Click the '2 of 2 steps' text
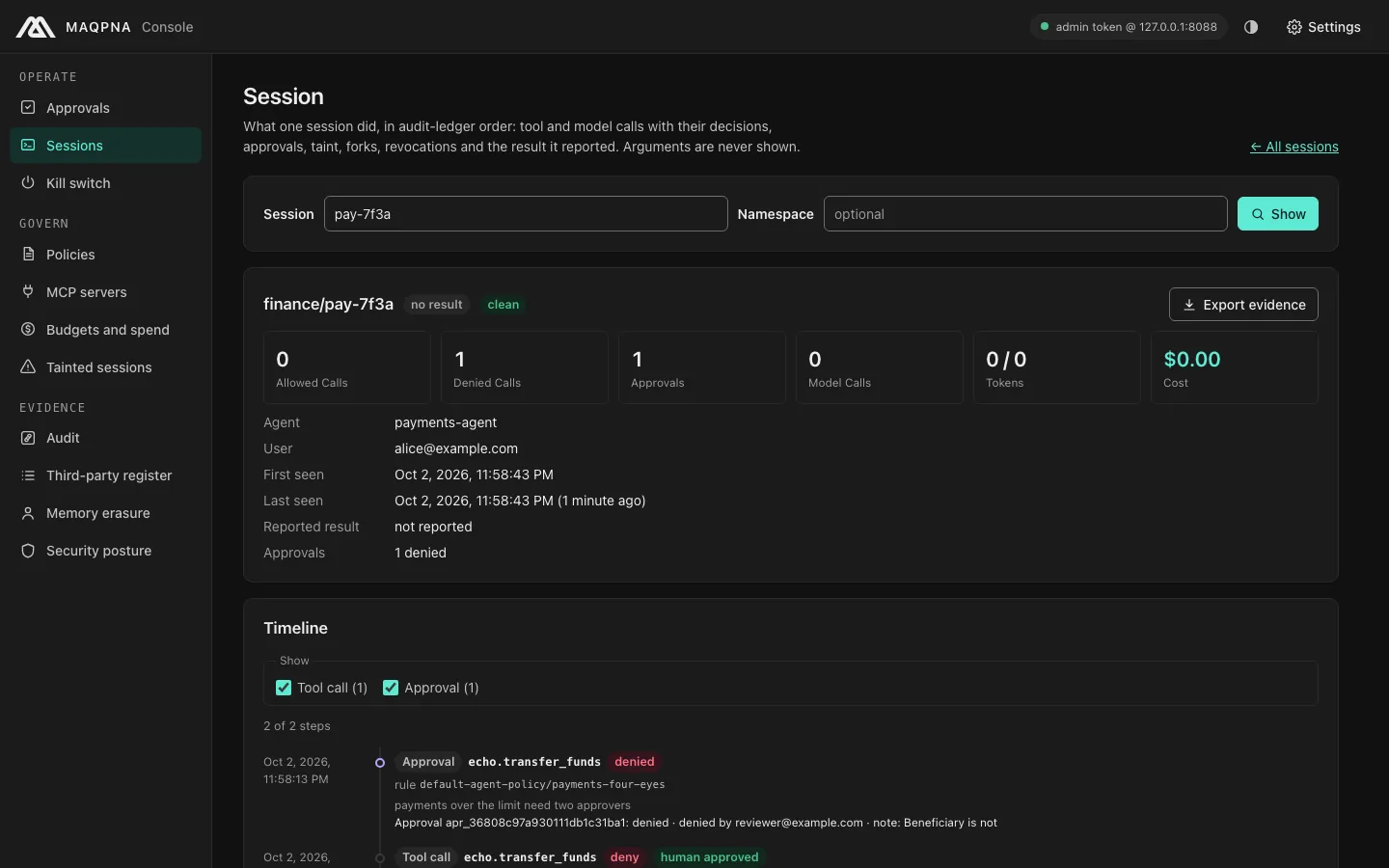The width and height of the screenshot is (1389, 868). pyautogui.click(x=297, y=726)
